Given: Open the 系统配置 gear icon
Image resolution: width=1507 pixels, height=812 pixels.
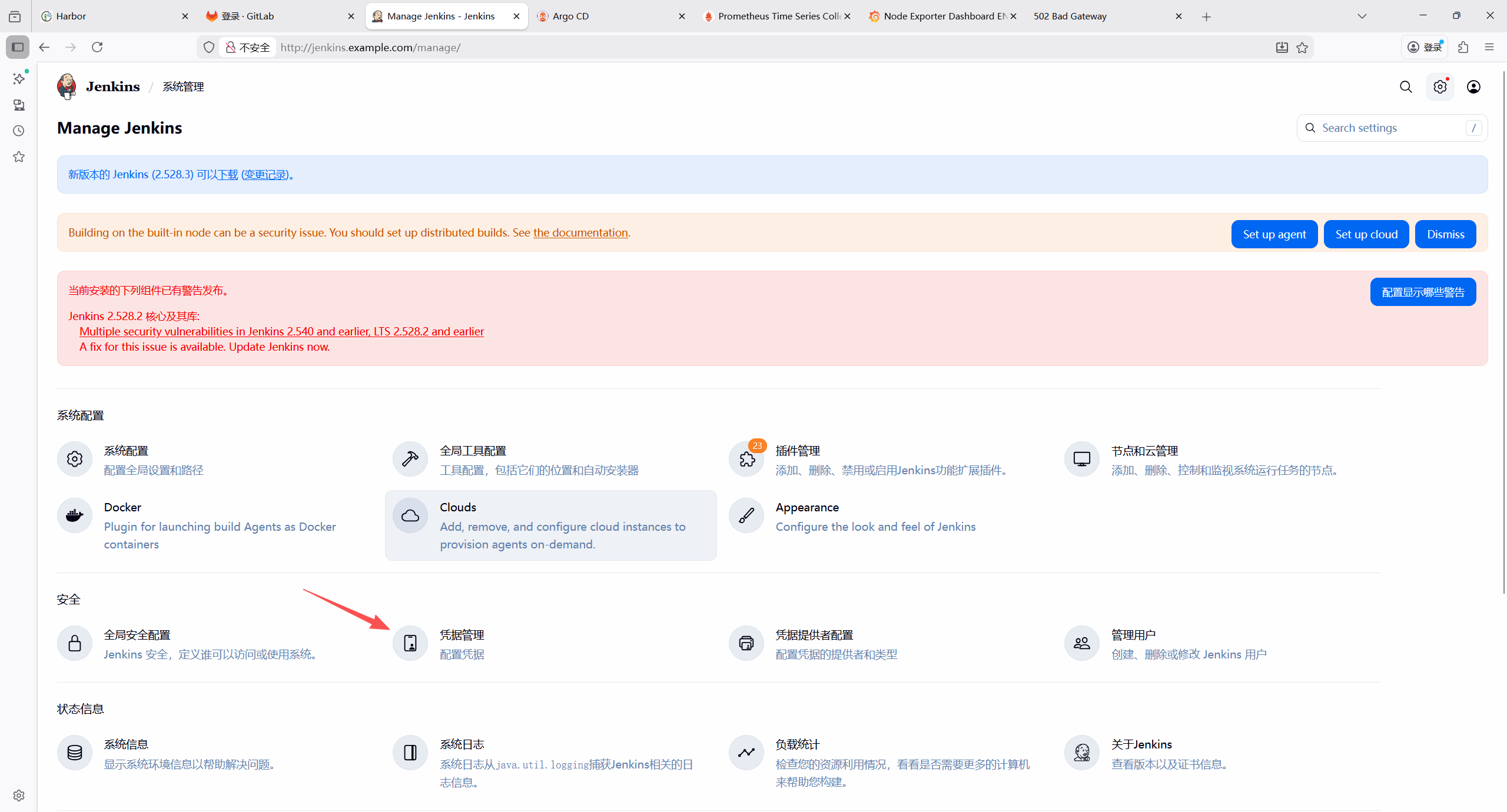Looking at the screenshot, I should pos(75,459).
